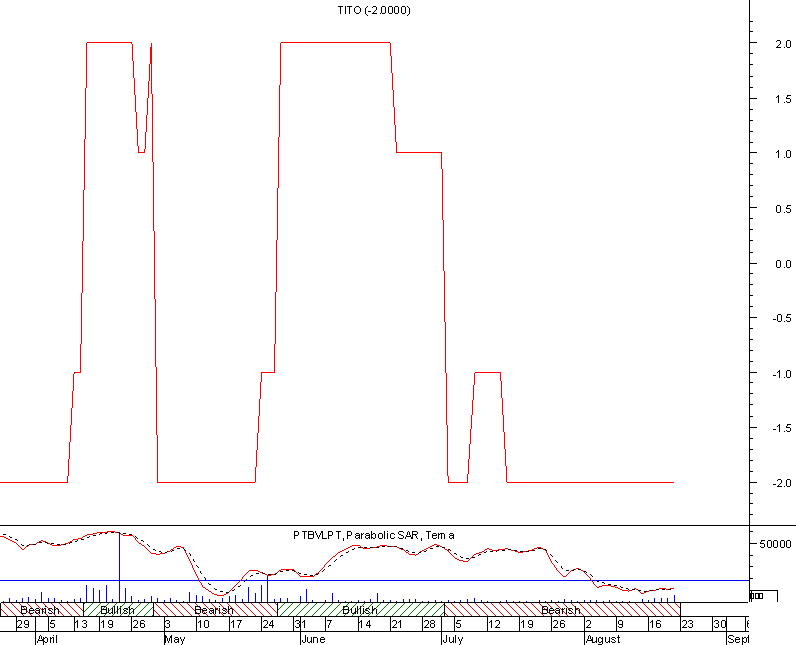Click the date label 10 in May
The height and width of the screenshot is (645, 796).
(203, 624)
